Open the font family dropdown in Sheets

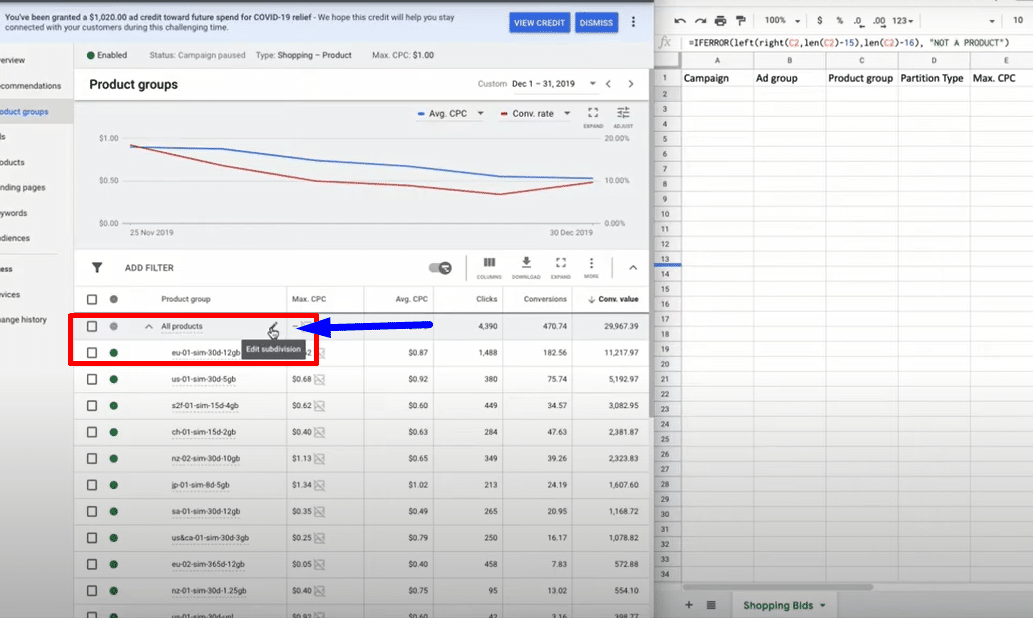pos(991,21)
